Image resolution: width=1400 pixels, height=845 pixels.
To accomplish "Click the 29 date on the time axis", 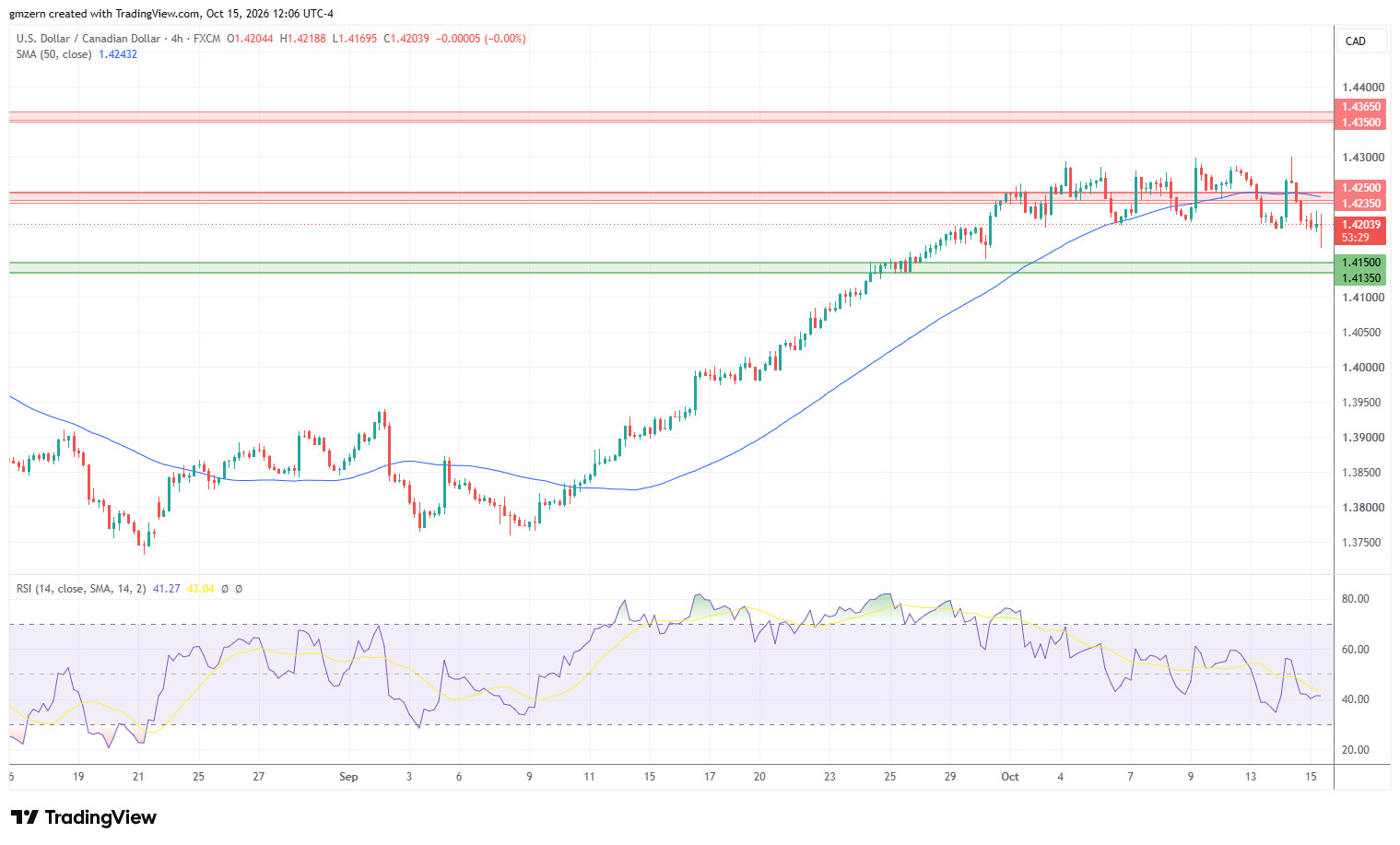I will point(950,777).
